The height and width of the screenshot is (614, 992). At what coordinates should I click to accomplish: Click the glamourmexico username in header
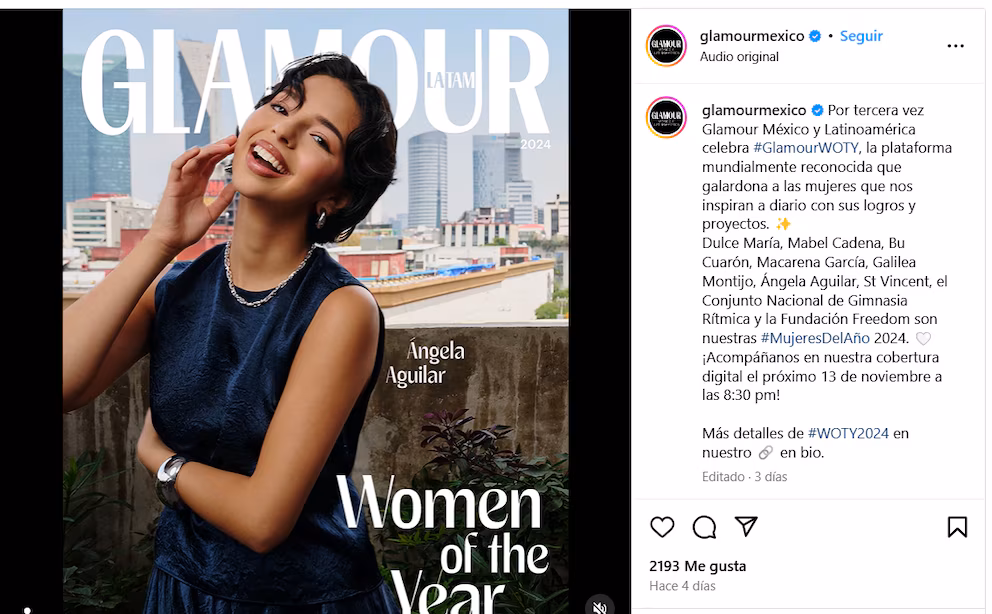point(752,36)
